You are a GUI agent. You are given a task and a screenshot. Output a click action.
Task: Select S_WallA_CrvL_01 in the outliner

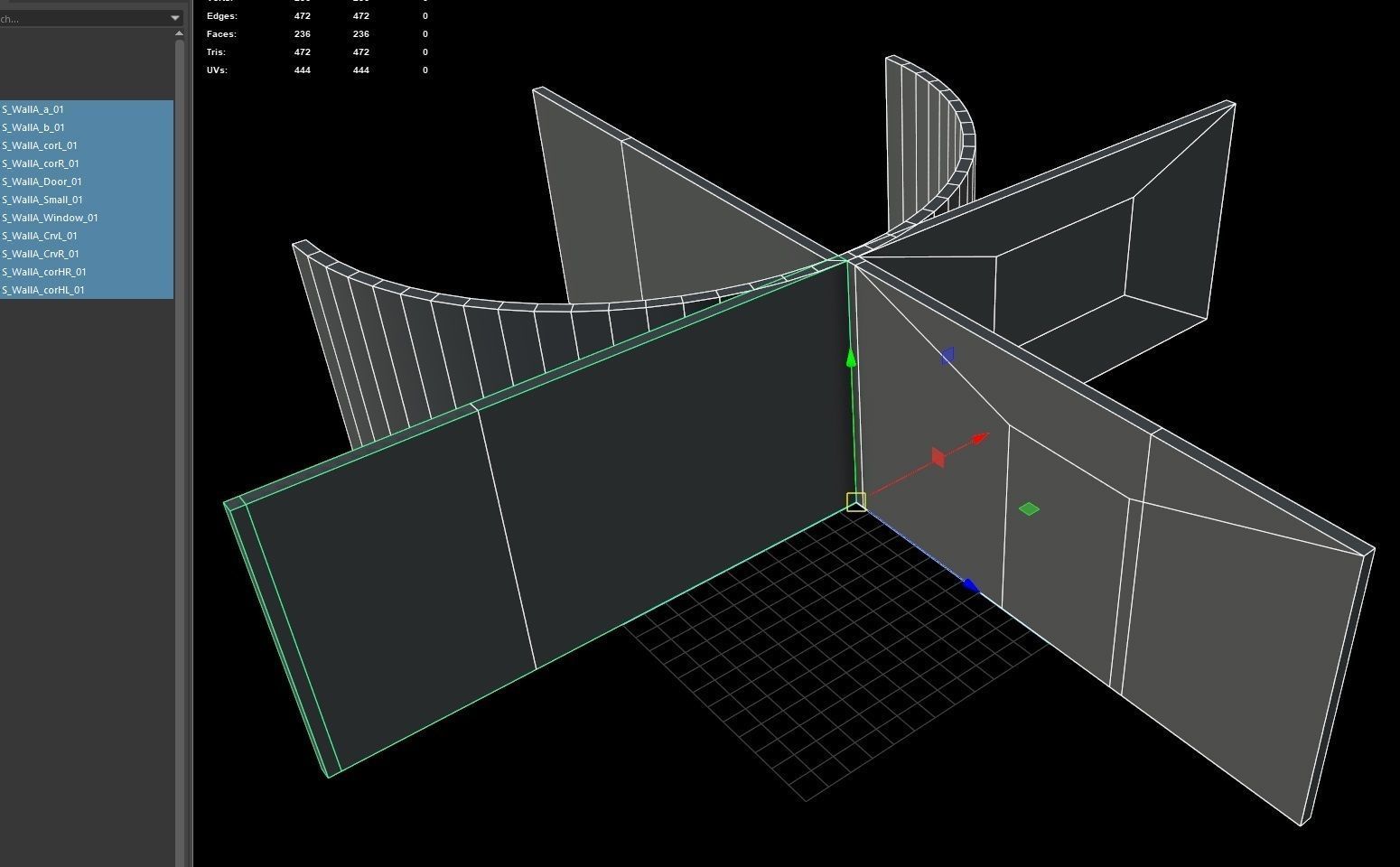point(87,236)
